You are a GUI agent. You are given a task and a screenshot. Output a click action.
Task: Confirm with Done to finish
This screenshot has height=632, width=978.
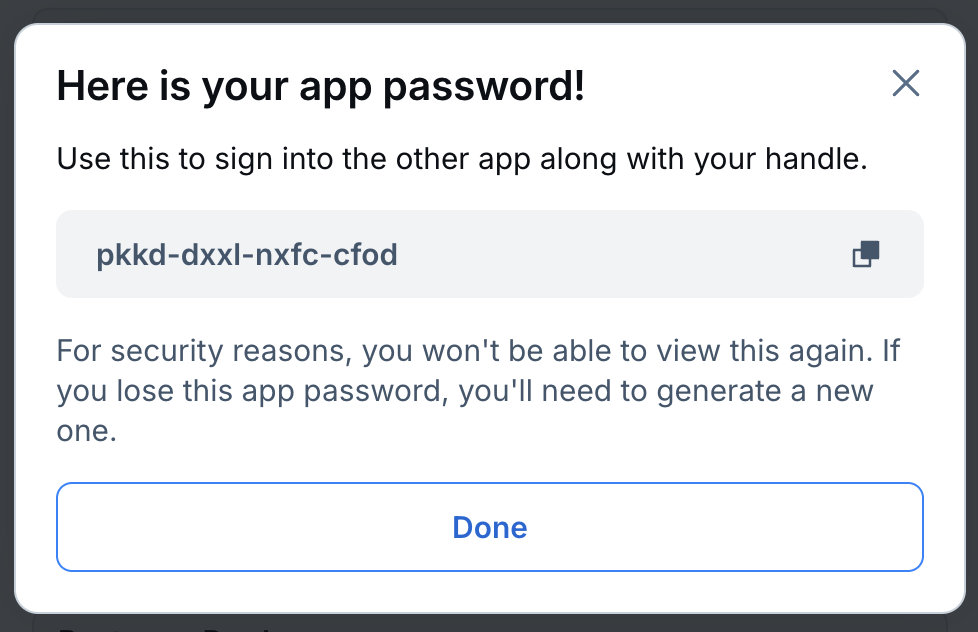pos(489,527)
